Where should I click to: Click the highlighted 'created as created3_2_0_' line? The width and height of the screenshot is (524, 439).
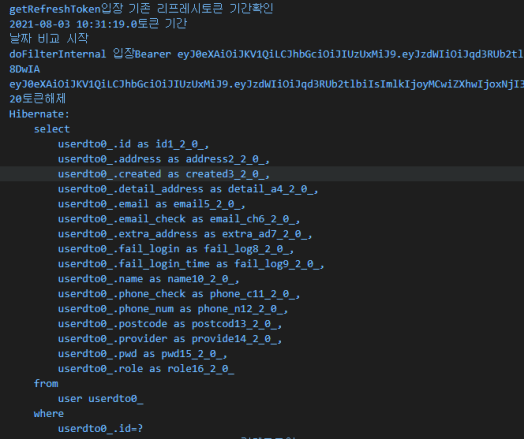click(x=164, y=174)
